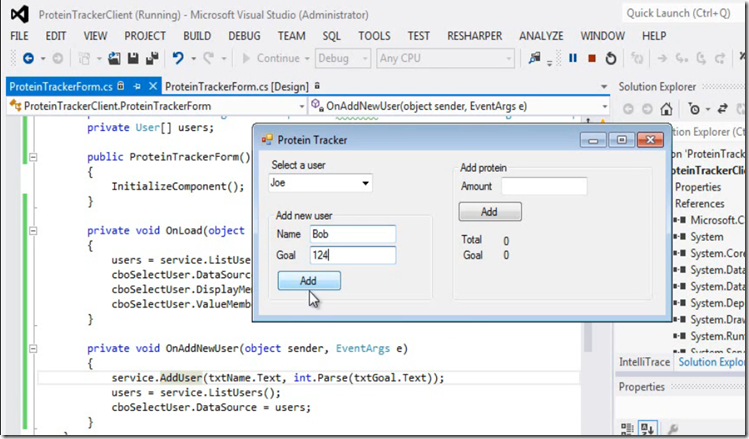Click Solution Explorer sync arrows icon

(723, 109)
